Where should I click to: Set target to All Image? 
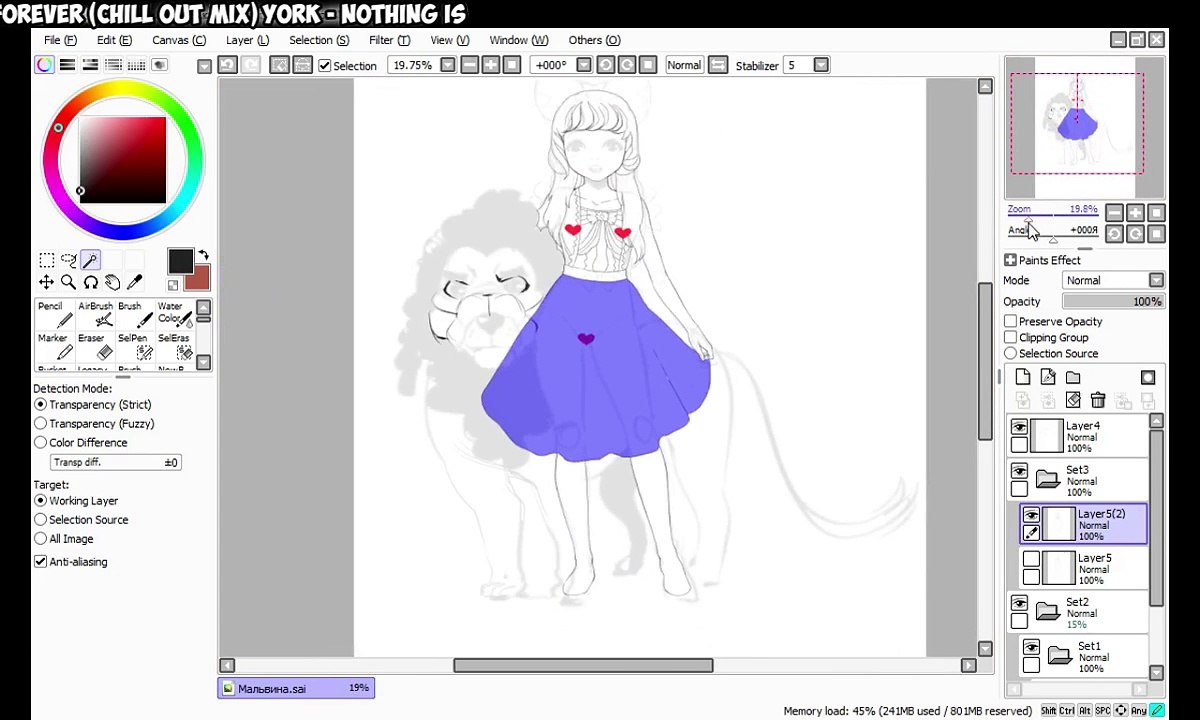41,538
